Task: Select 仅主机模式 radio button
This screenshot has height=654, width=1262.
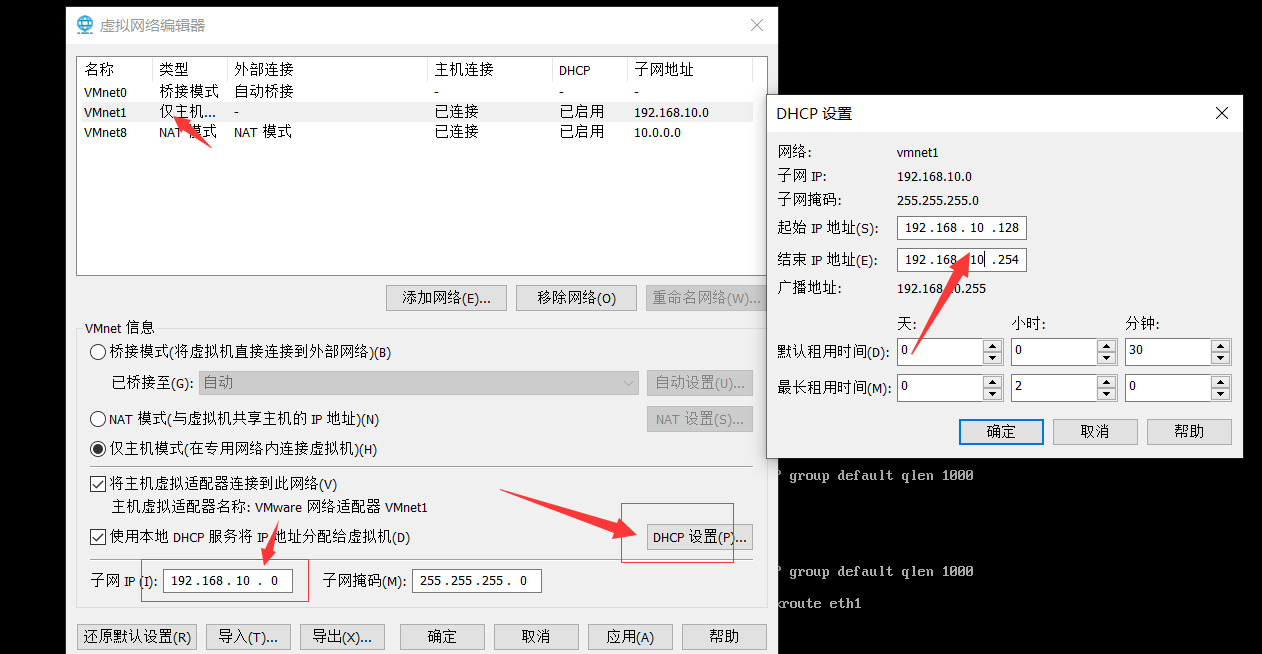Action: point(97,449)
